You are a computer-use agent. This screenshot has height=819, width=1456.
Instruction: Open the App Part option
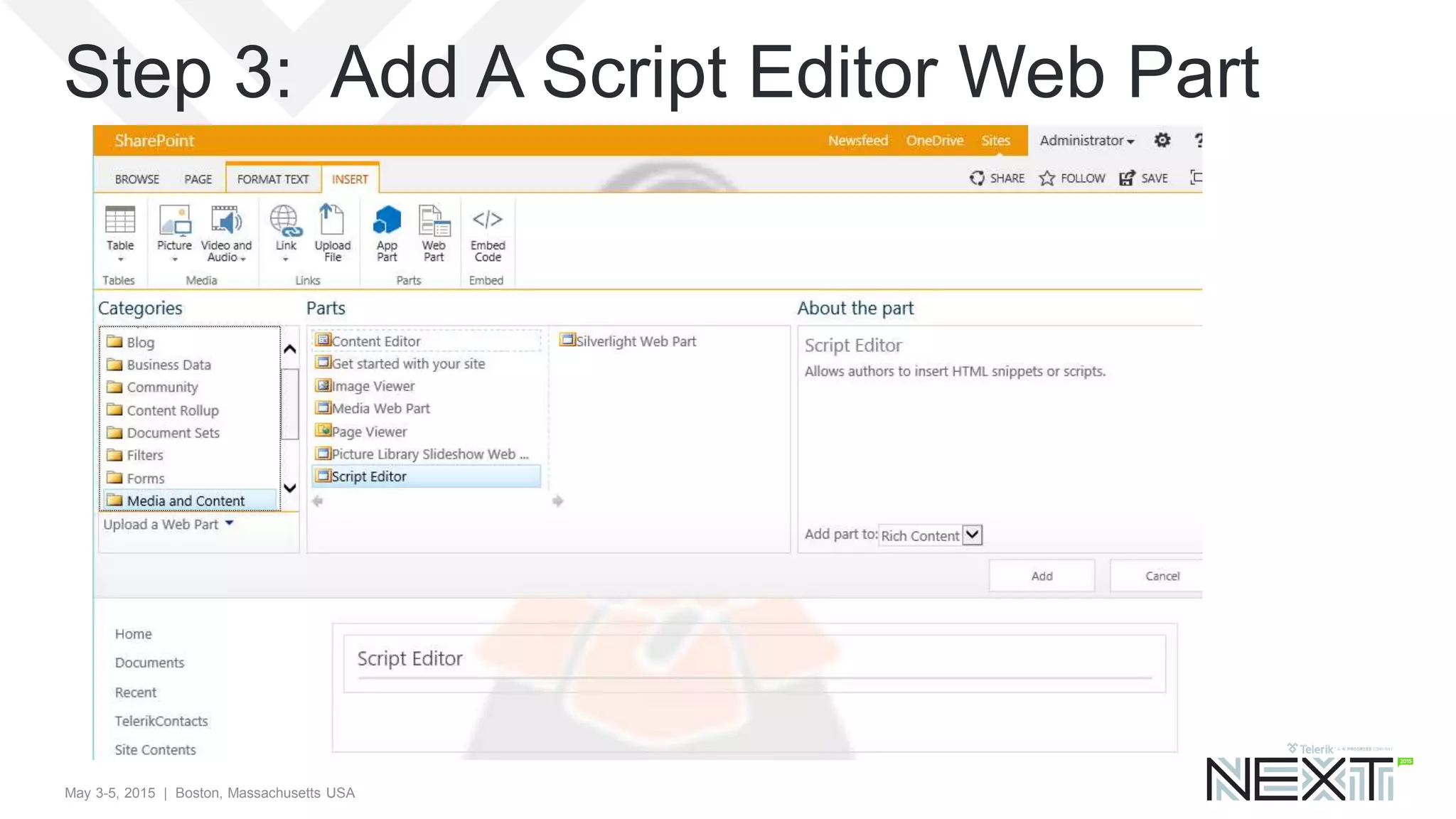point(387,232)
